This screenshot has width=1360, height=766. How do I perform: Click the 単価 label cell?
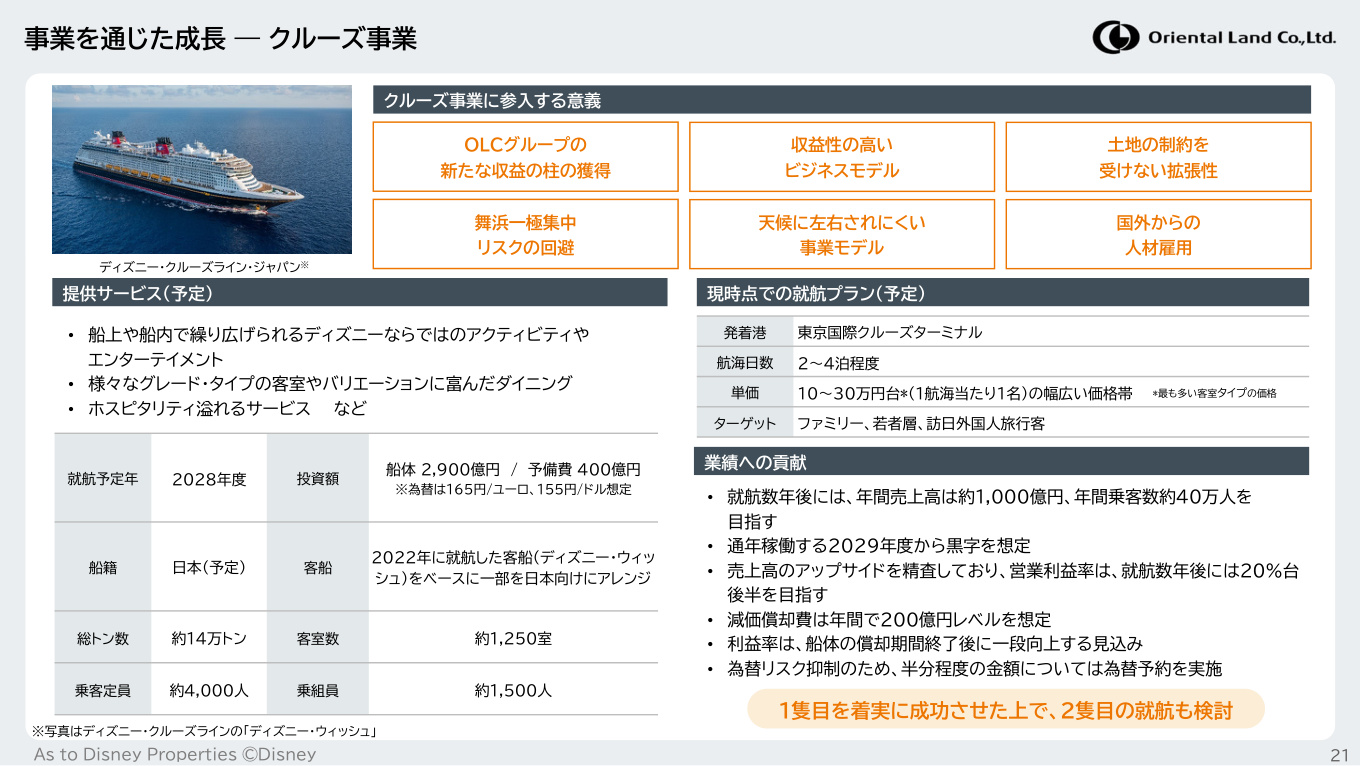pos(745,393)
